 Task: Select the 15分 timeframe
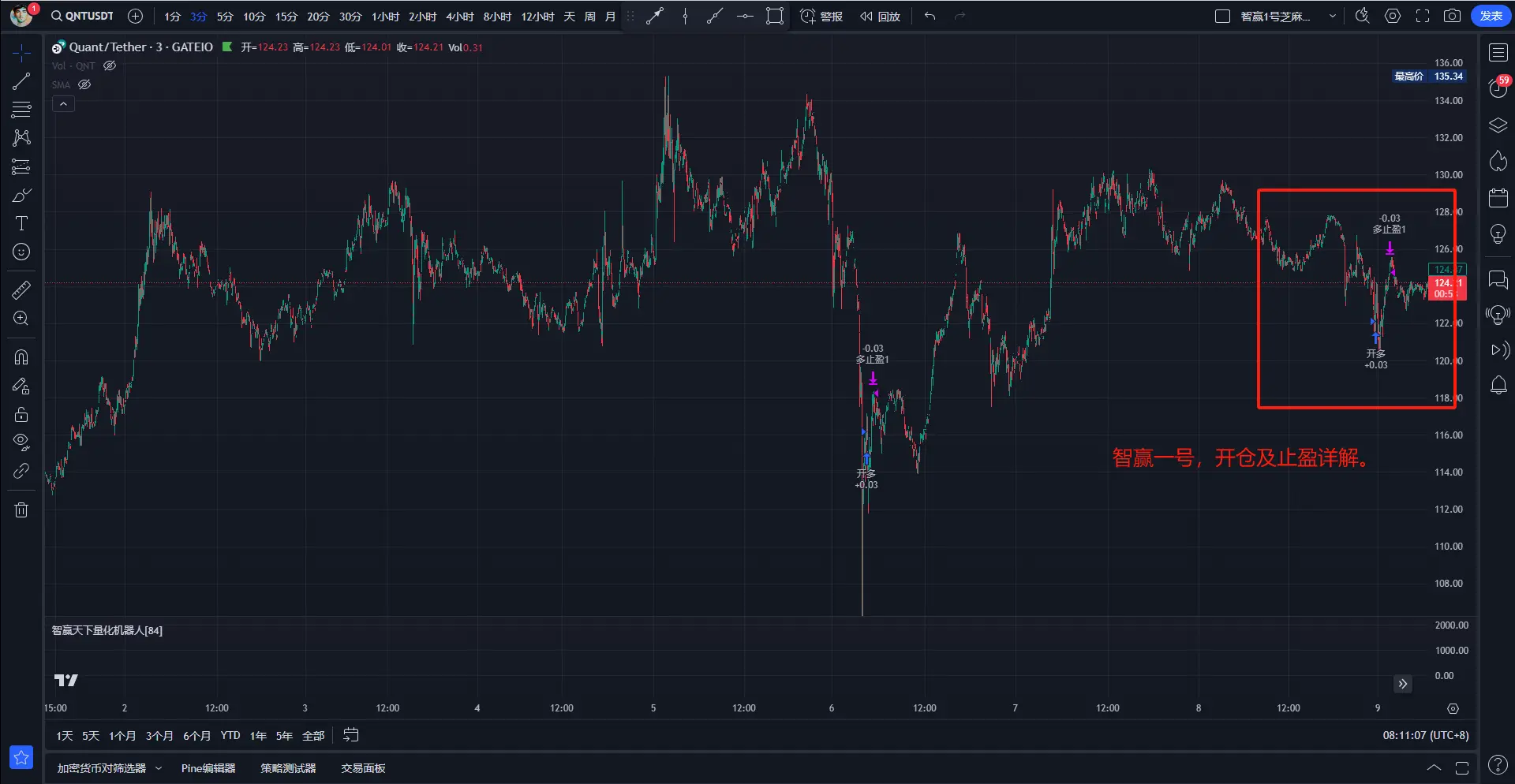[x=286, y=16]
